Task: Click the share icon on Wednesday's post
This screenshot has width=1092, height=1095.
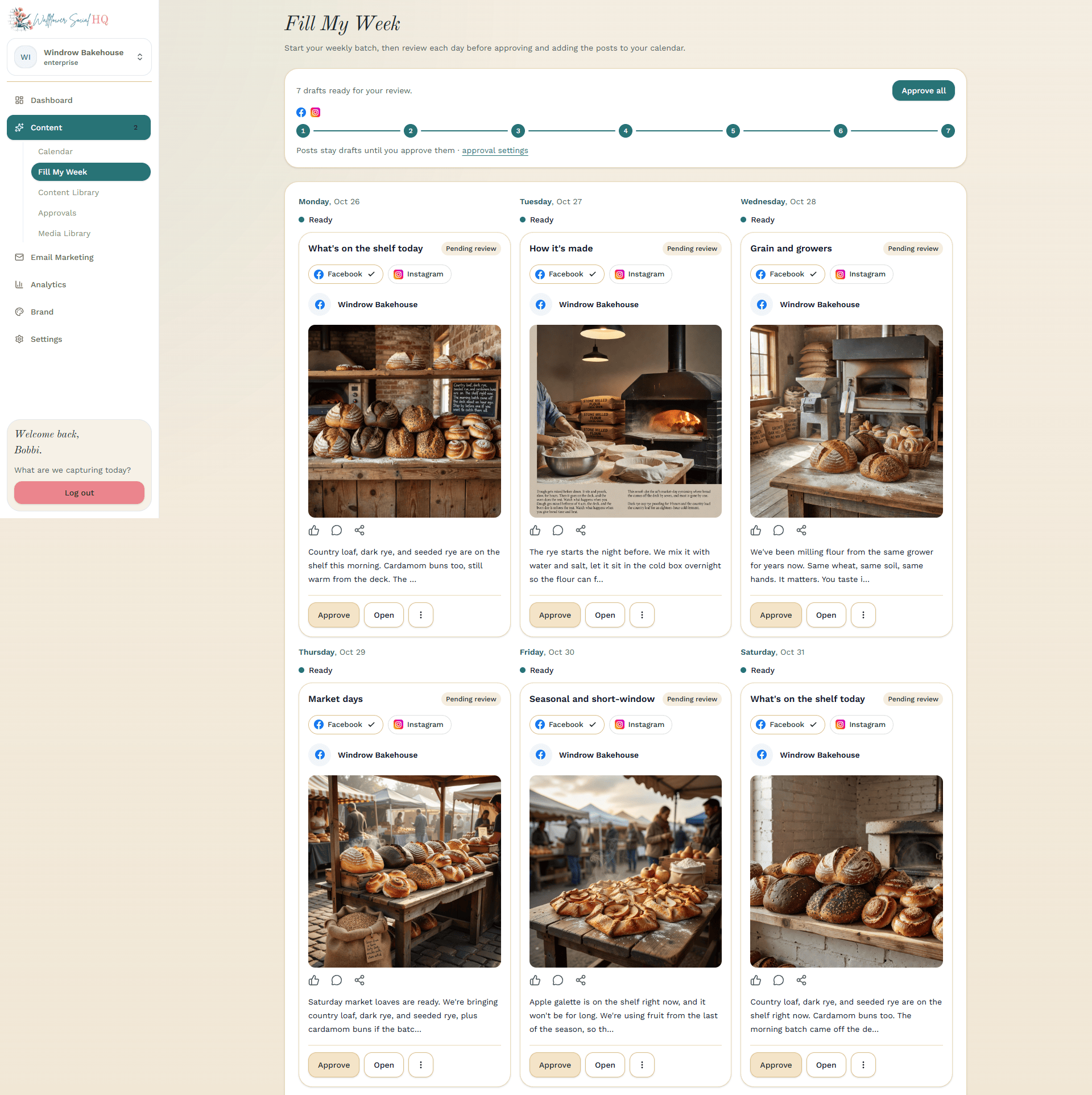Action: pos(801,530)
